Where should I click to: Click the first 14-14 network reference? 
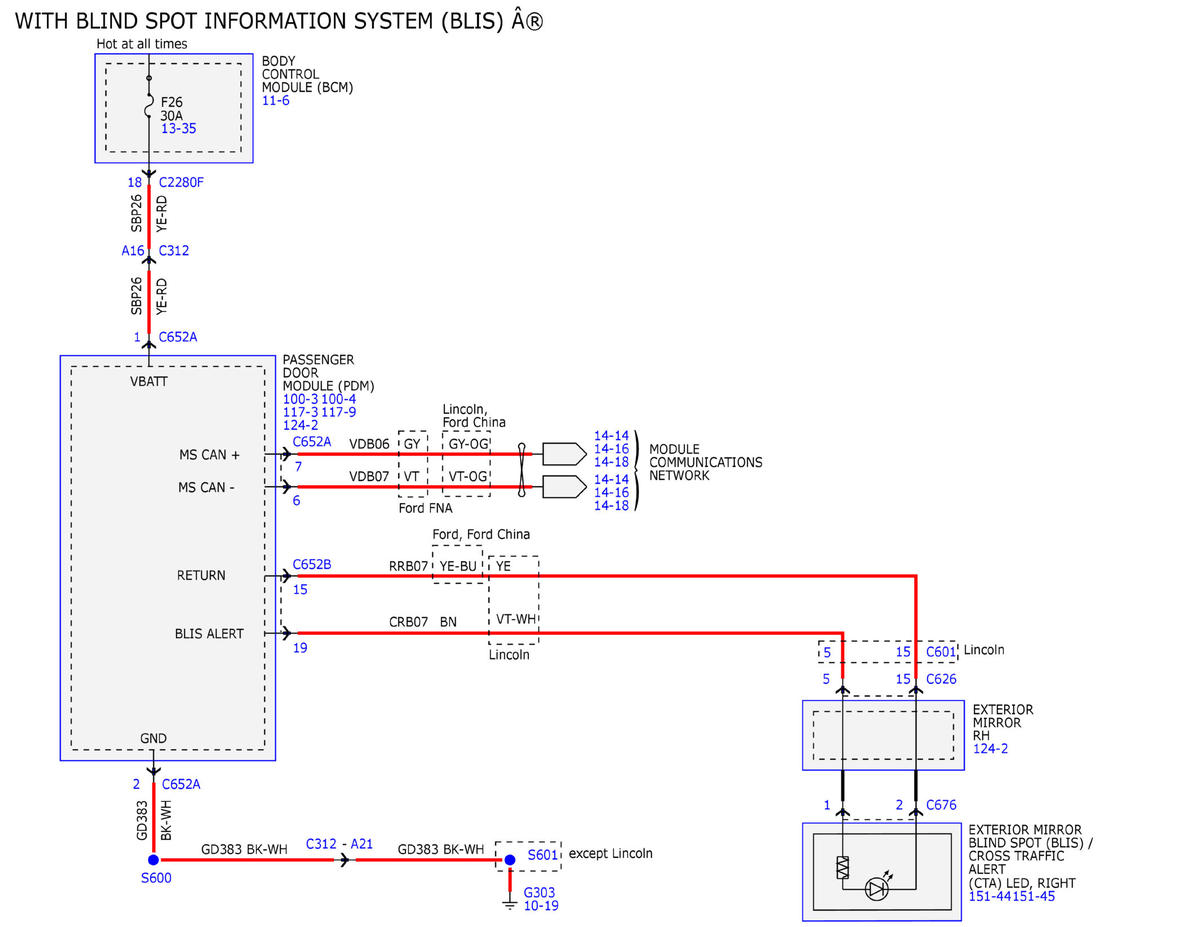point(611,436)
